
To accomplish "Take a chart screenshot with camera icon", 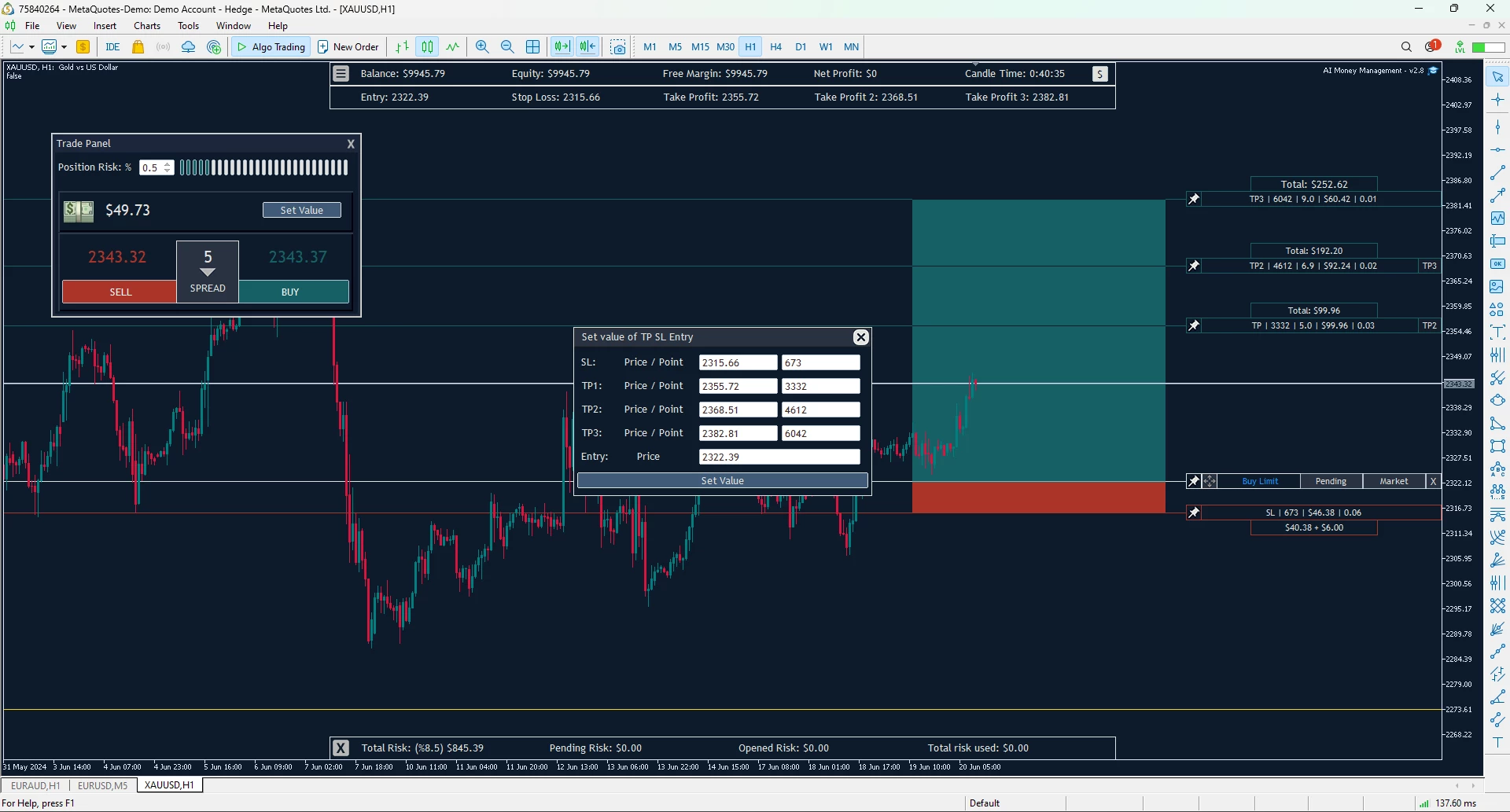I will coord(618,47).
